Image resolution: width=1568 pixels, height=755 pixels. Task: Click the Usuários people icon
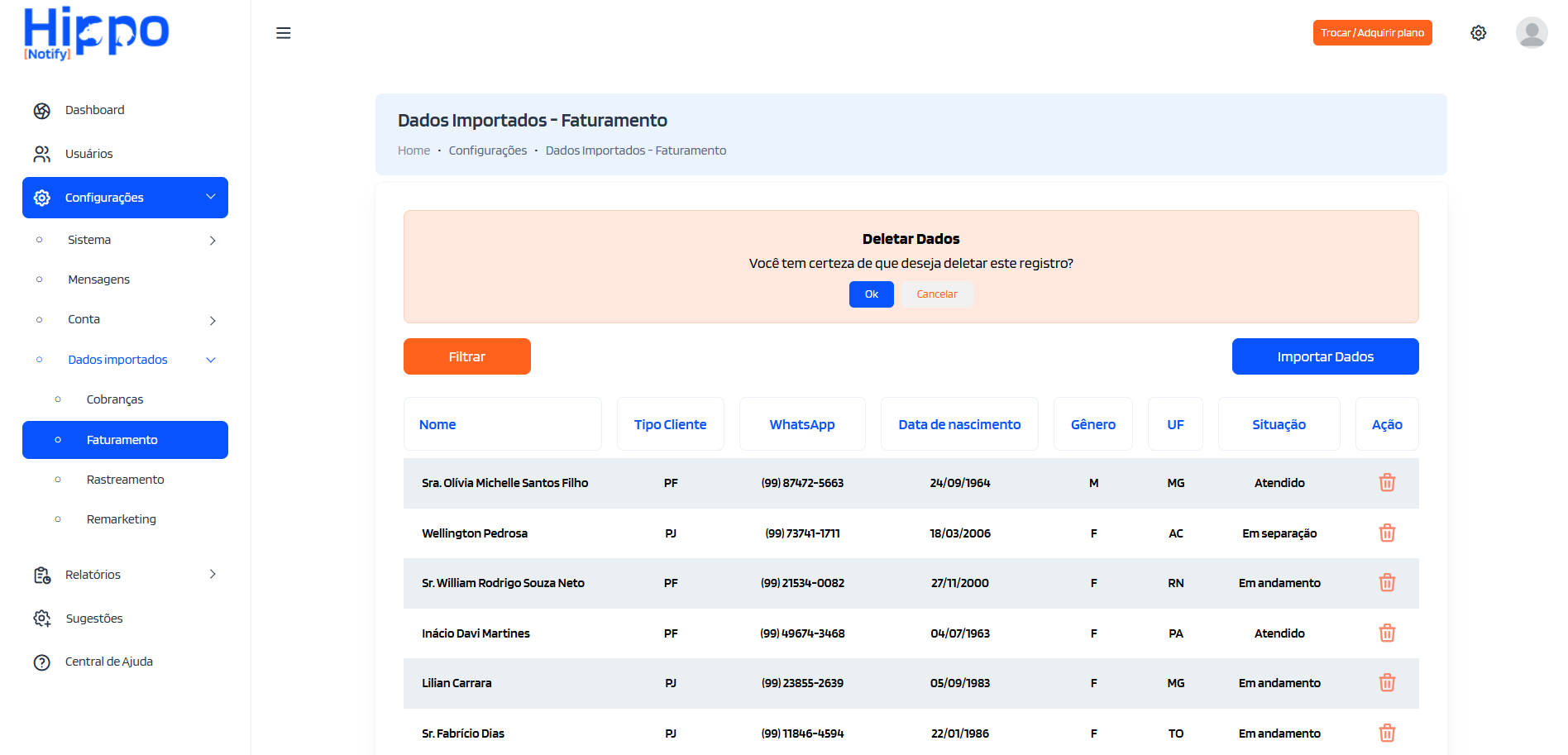42,155
